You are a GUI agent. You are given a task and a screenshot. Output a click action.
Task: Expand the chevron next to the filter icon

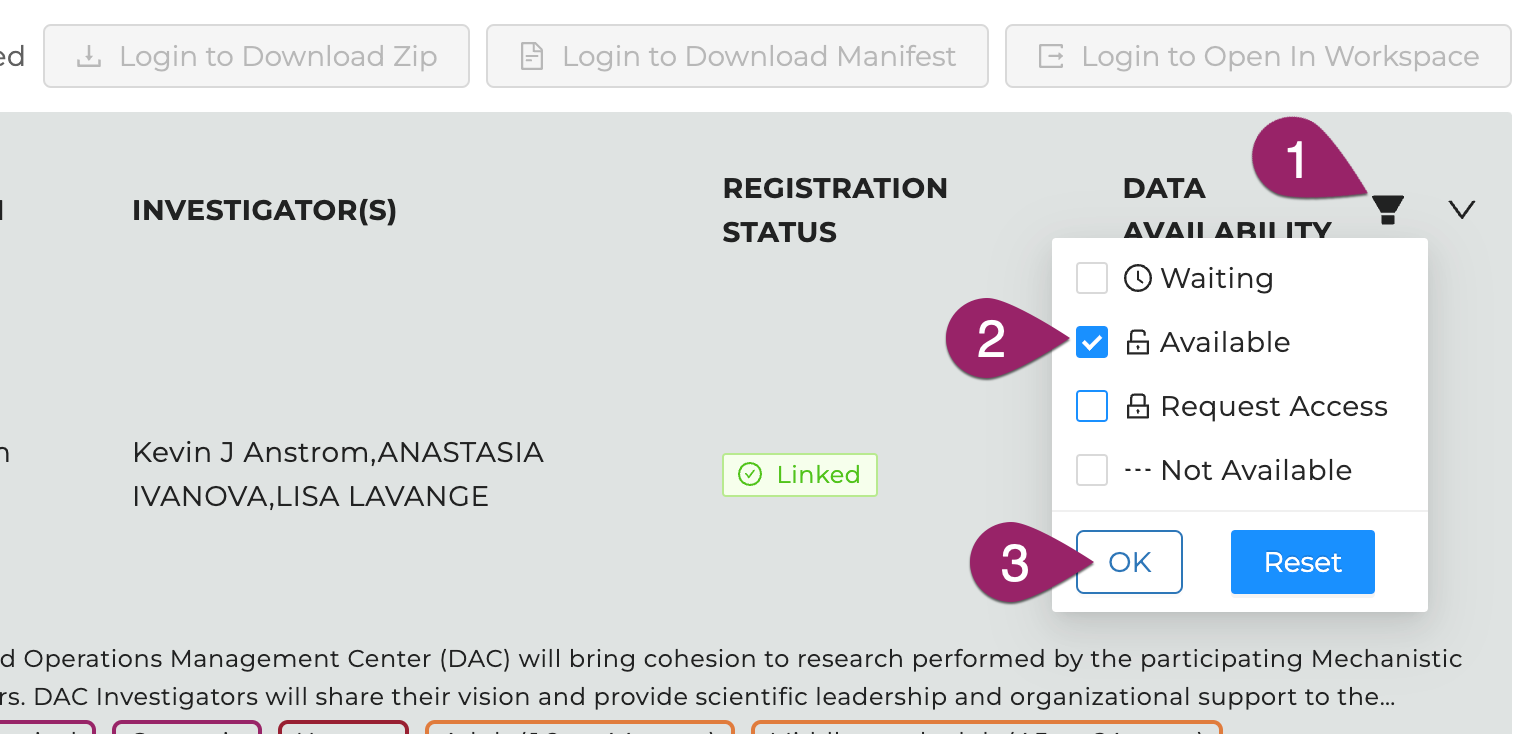1462,209
